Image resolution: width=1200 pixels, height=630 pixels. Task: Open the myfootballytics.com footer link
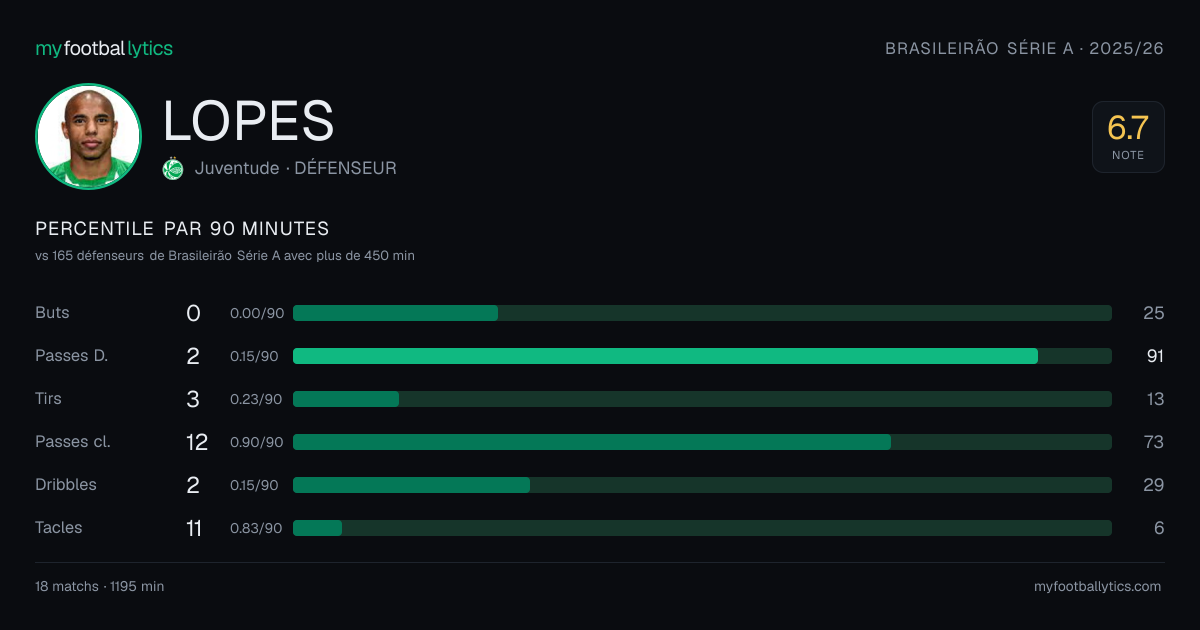pos(1097,587)
